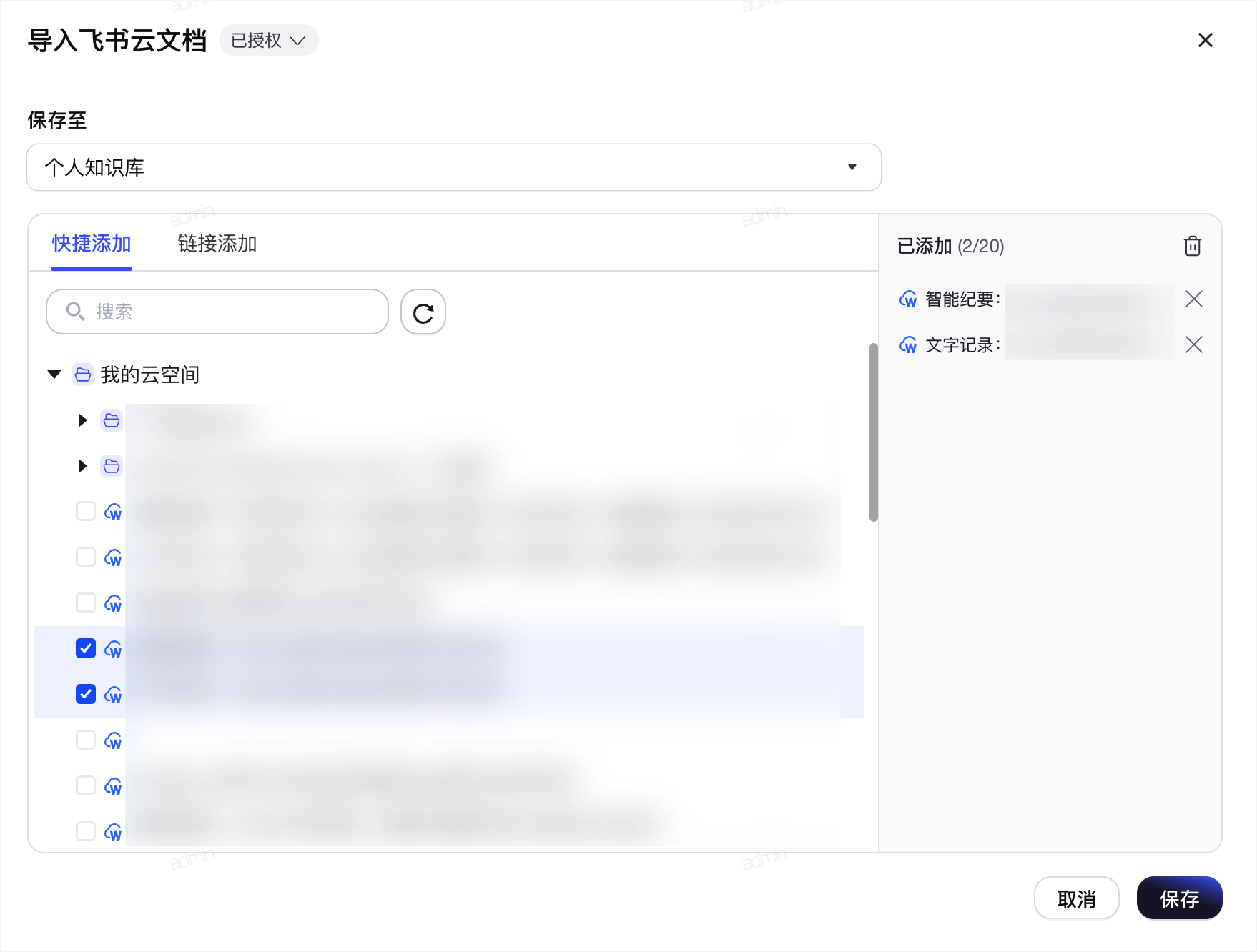1257x952 pixels.
Task: Switch to the 链接添加 tab
Action: coord(217,244)
